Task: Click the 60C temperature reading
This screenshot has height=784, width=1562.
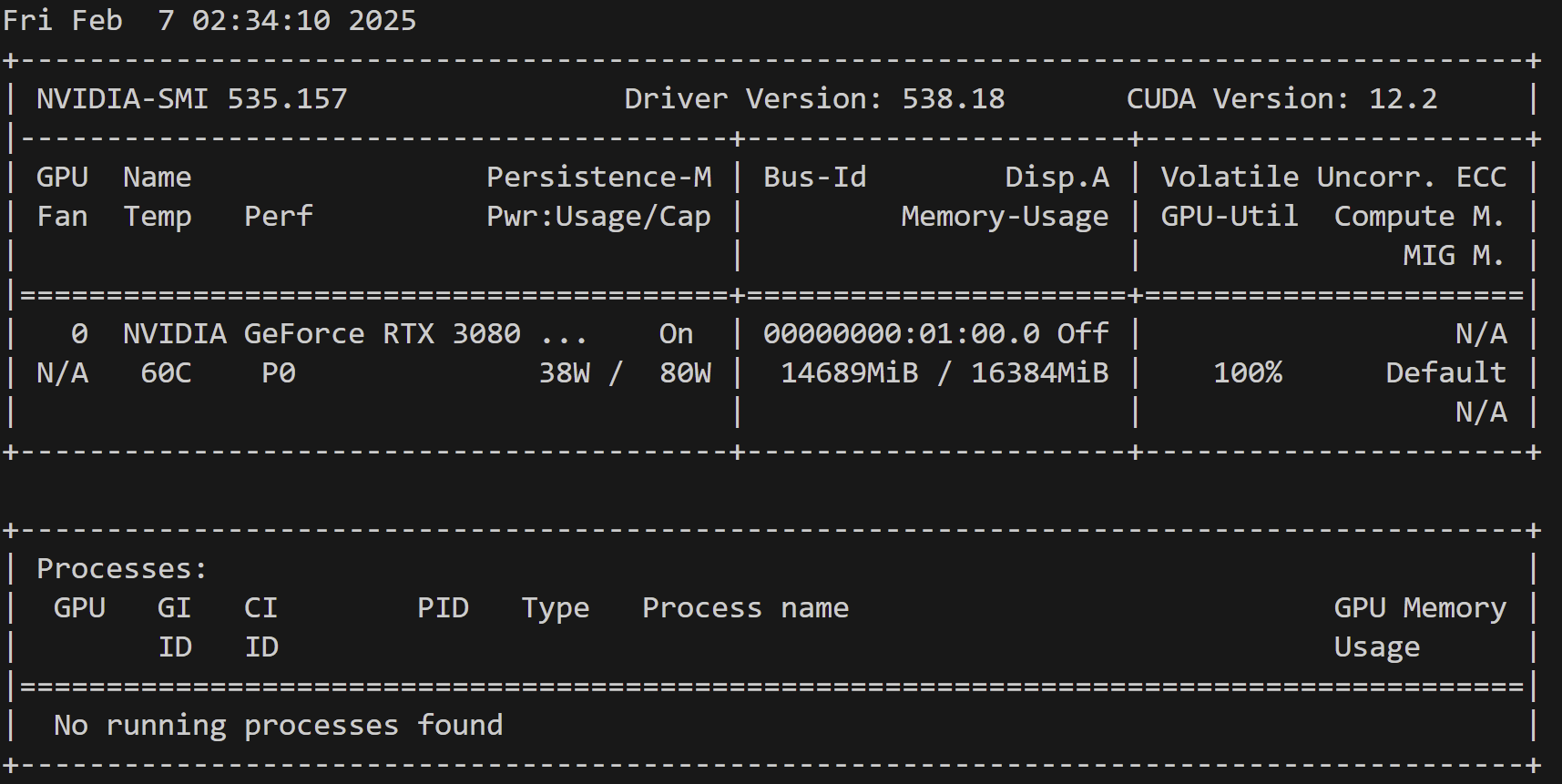Action: point(166,373)
